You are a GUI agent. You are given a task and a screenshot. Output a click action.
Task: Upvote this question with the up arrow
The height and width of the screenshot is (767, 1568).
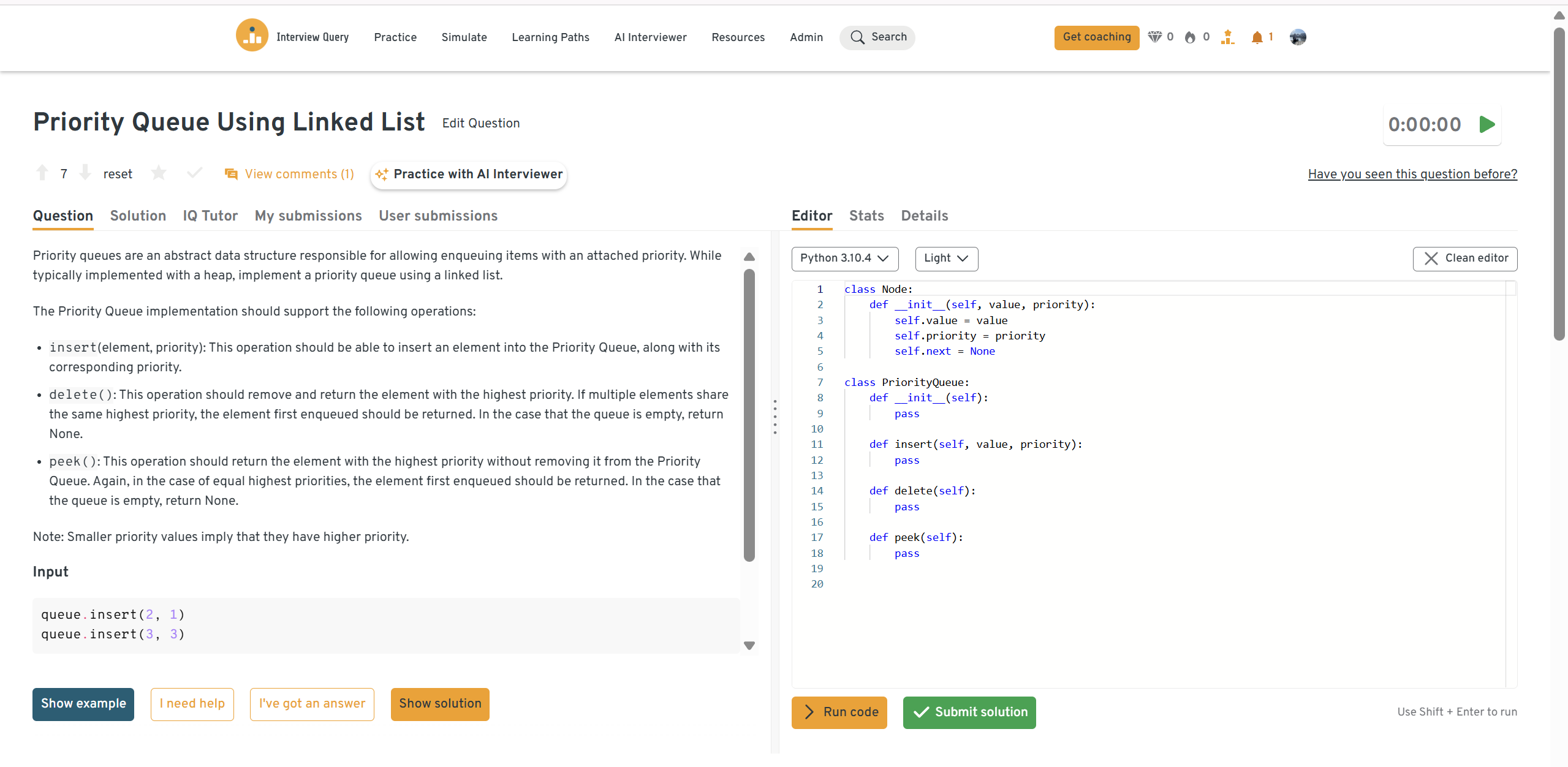pos(42,173)
